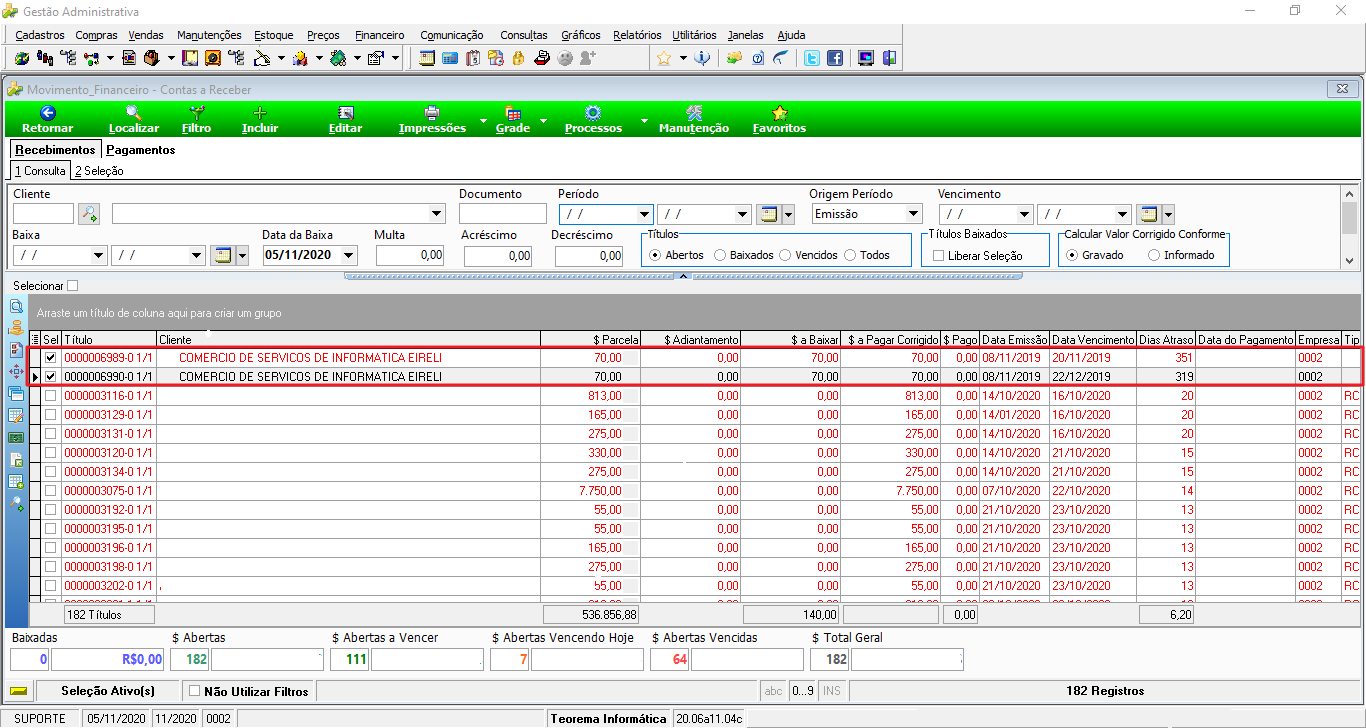Uncheck Sel for title 0000006989-0 1/1

[x=50, y=358]
